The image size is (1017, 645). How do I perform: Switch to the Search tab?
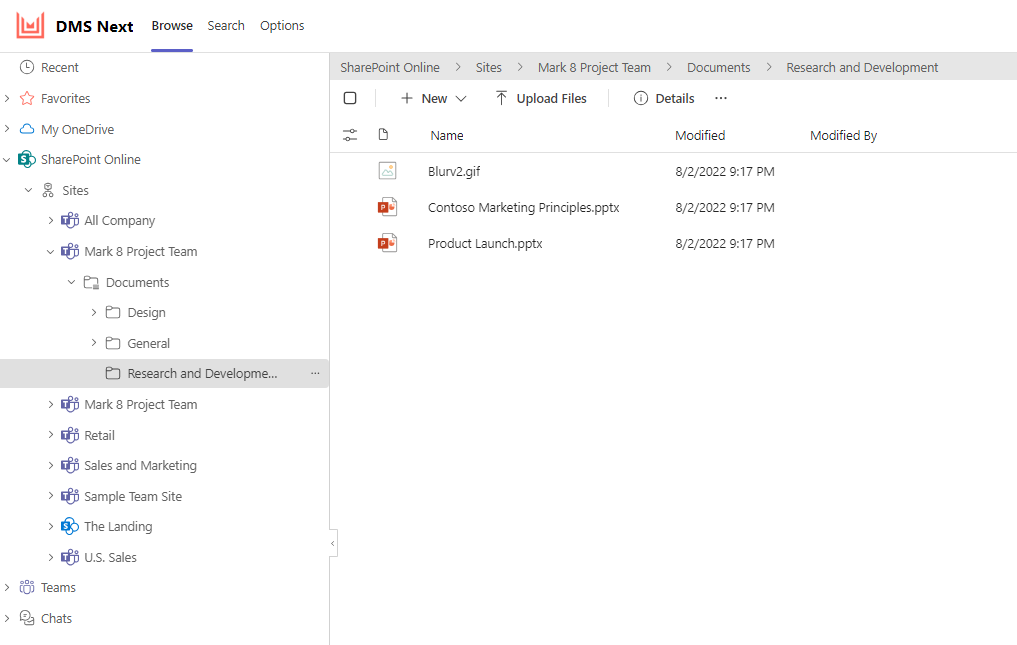[x=226, y=25]
